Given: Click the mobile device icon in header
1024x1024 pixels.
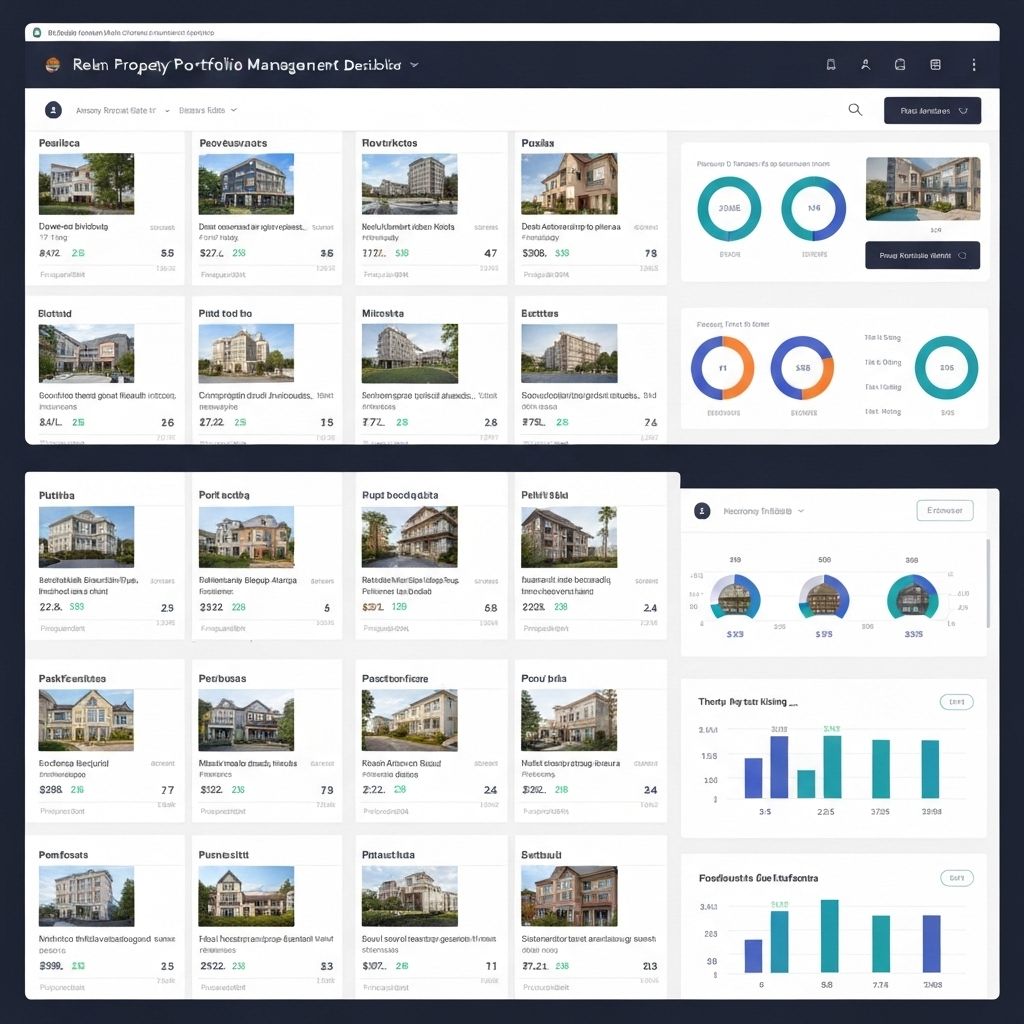Looking at the screenshot, I should click(831, 65).
